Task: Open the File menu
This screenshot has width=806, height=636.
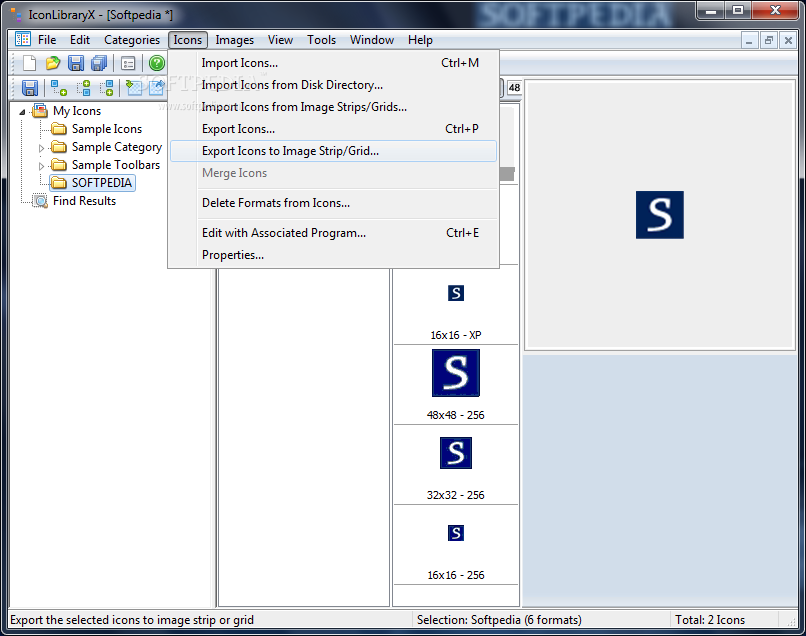Action: click(x=47, y=40)
